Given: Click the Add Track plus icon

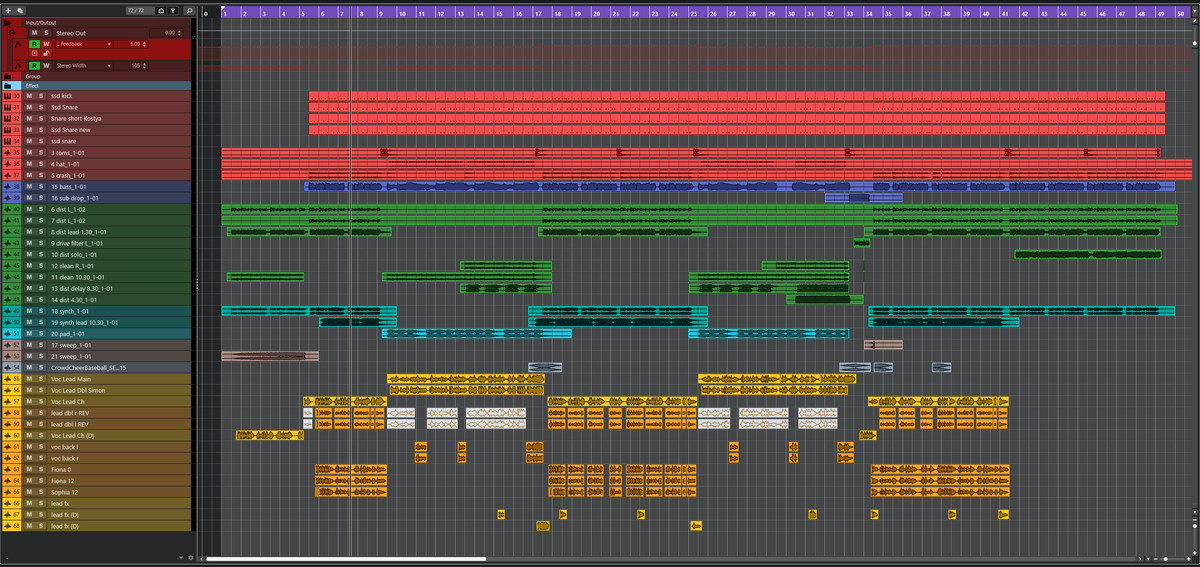Looking at the screenshot, I should (x=8, y=11).
